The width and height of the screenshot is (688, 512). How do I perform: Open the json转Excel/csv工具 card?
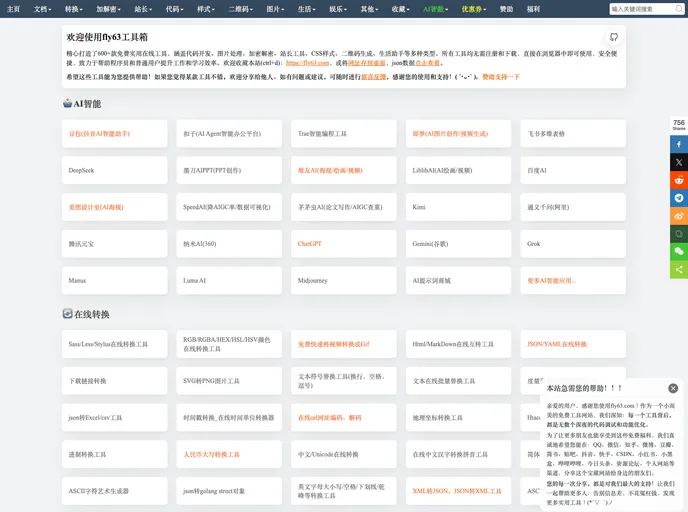115,418
